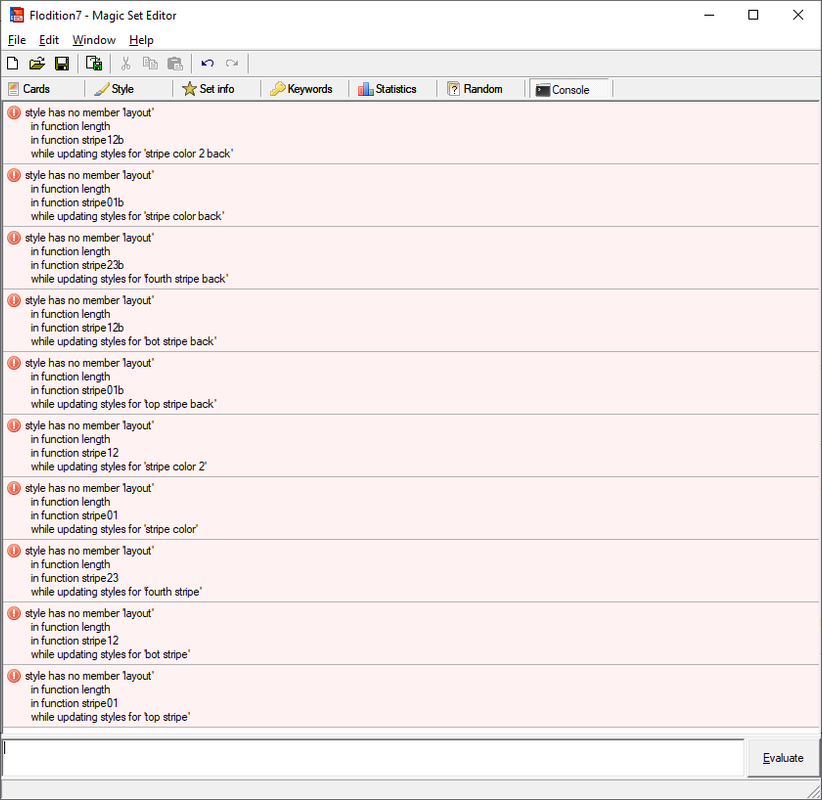Image resolution: width=822 pixels, height=800 pixels.
Task: Go to the Keywords tab
Action: pyautogui.click(x=305, y=89)
